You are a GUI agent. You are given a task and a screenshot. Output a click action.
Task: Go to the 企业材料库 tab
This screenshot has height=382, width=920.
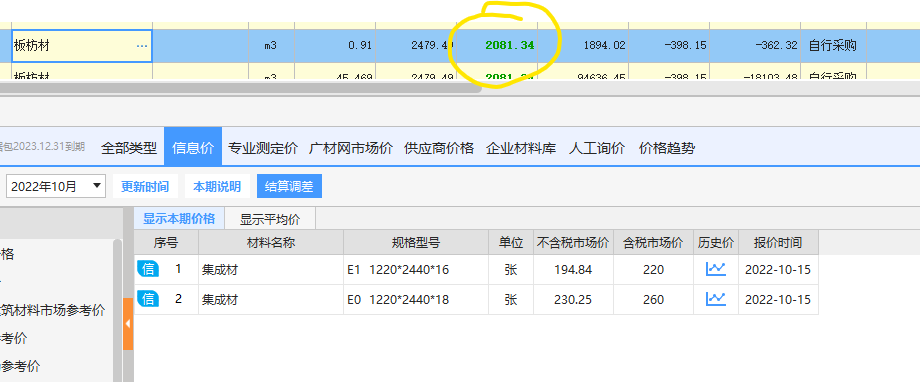pyautogui.click(x=521, y=148)
